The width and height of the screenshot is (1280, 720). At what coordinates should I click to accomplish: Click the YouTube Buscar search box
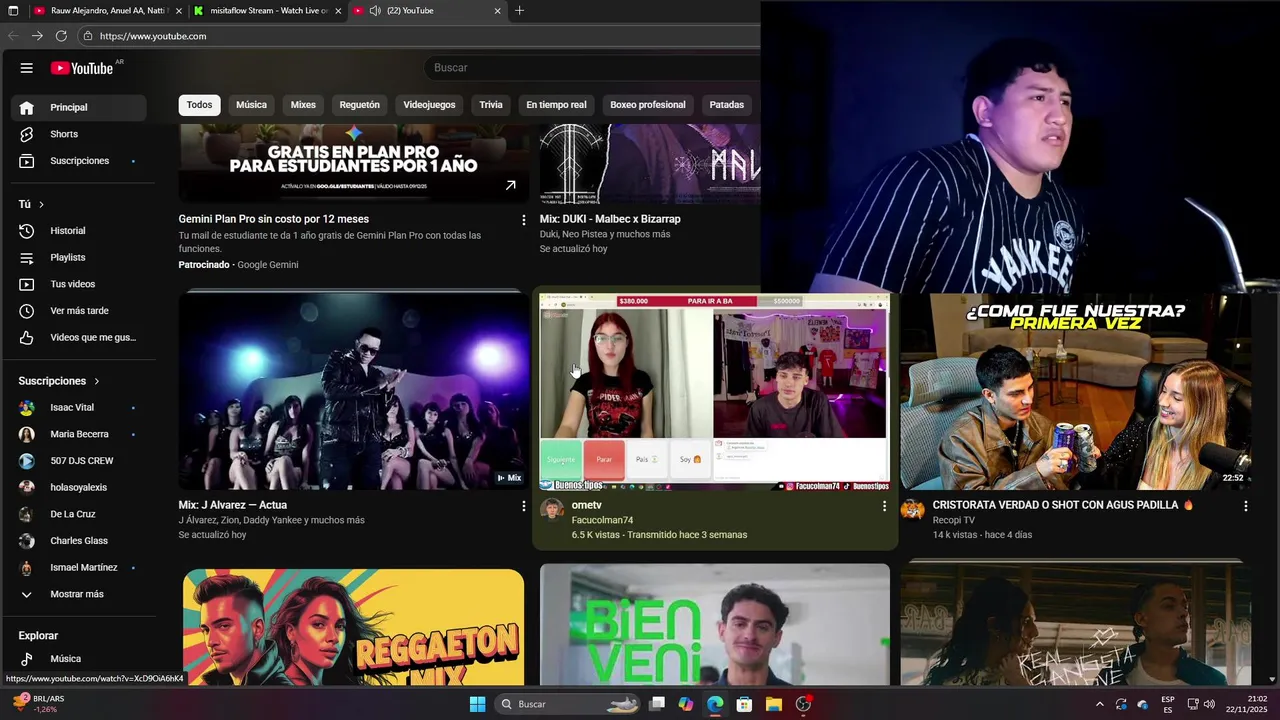point(590,68)
